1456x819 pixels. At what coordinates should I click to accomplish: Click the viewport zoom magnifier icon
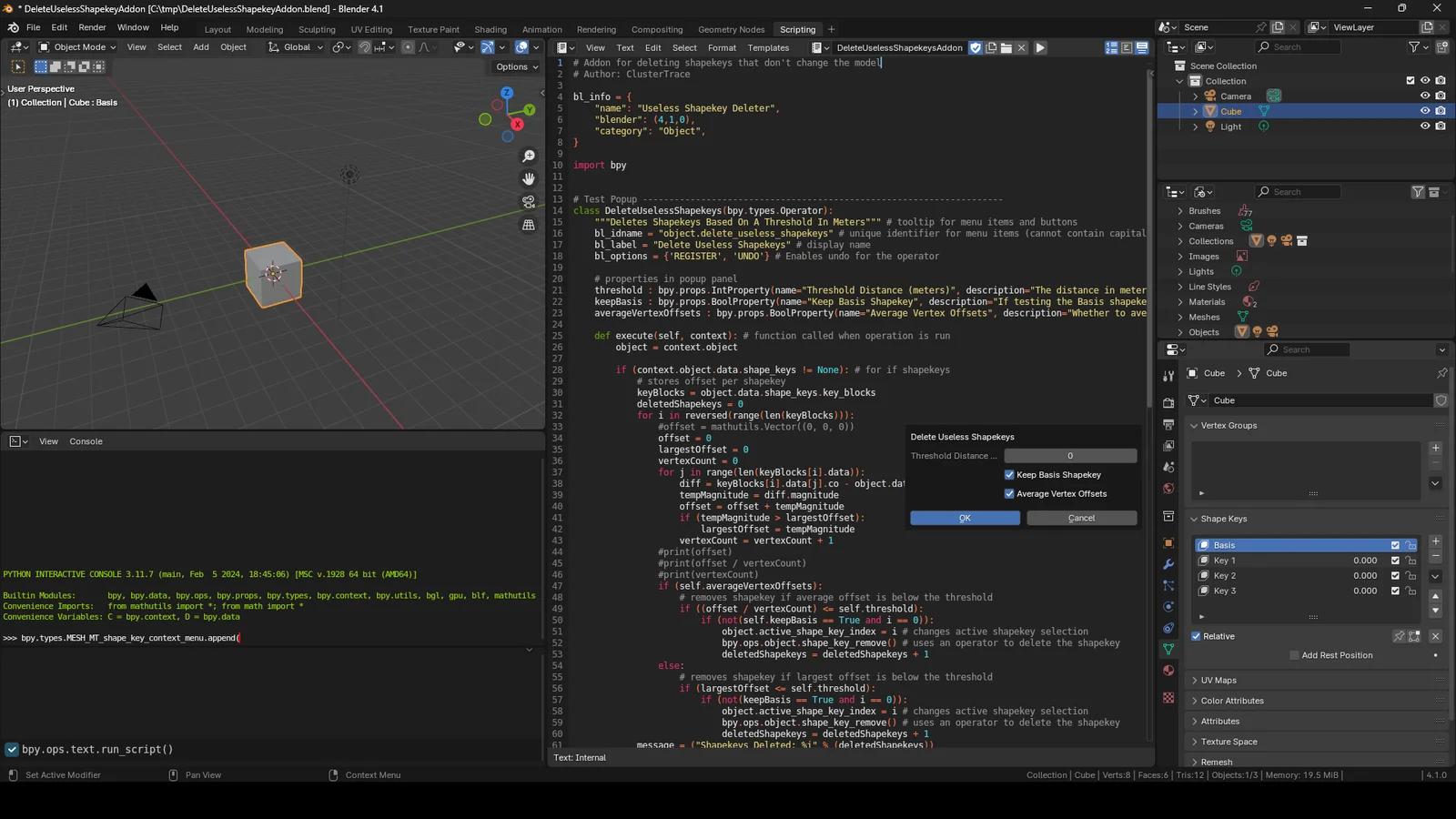point(529,157)
